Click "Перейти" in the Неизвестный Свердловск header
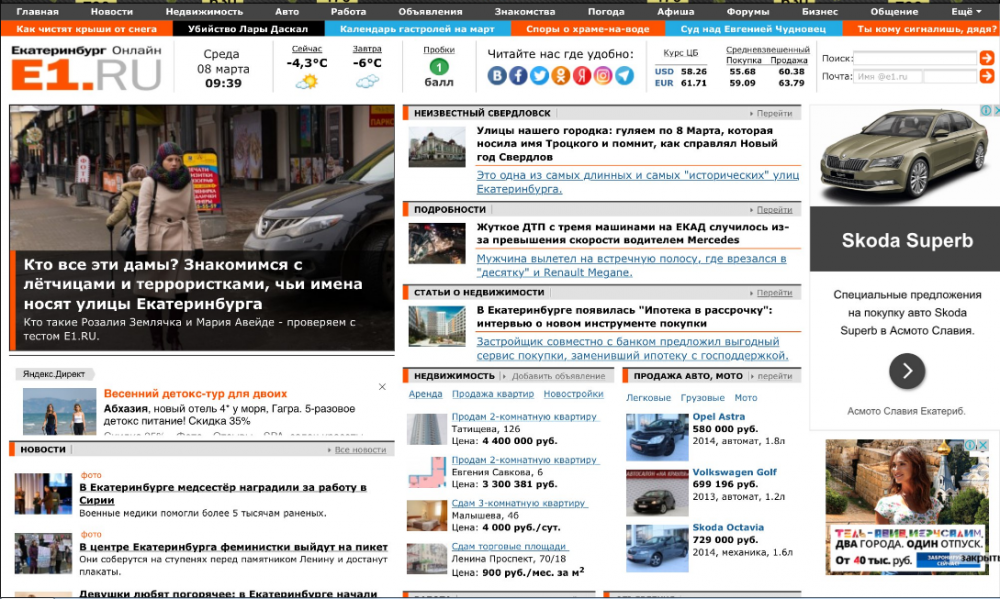 pyautogui.click(x=774, y=114)
